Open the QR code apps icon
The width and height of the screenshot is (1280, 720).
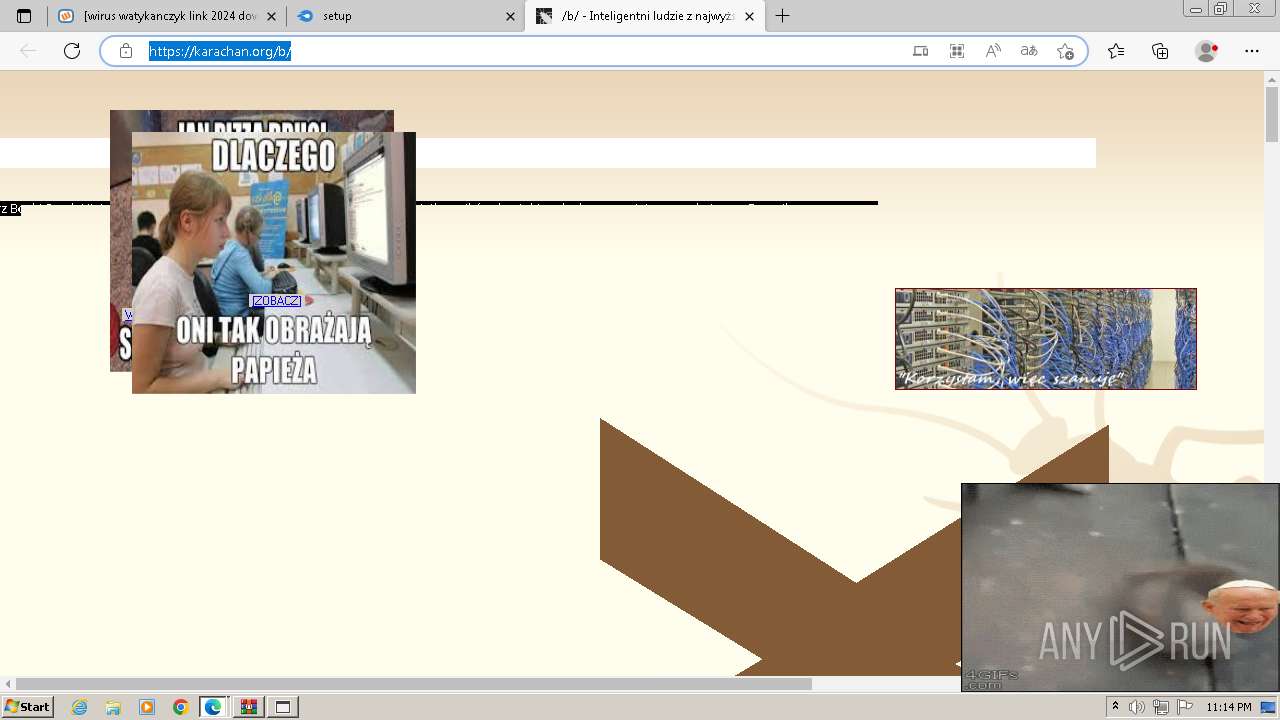coord(957,51)
